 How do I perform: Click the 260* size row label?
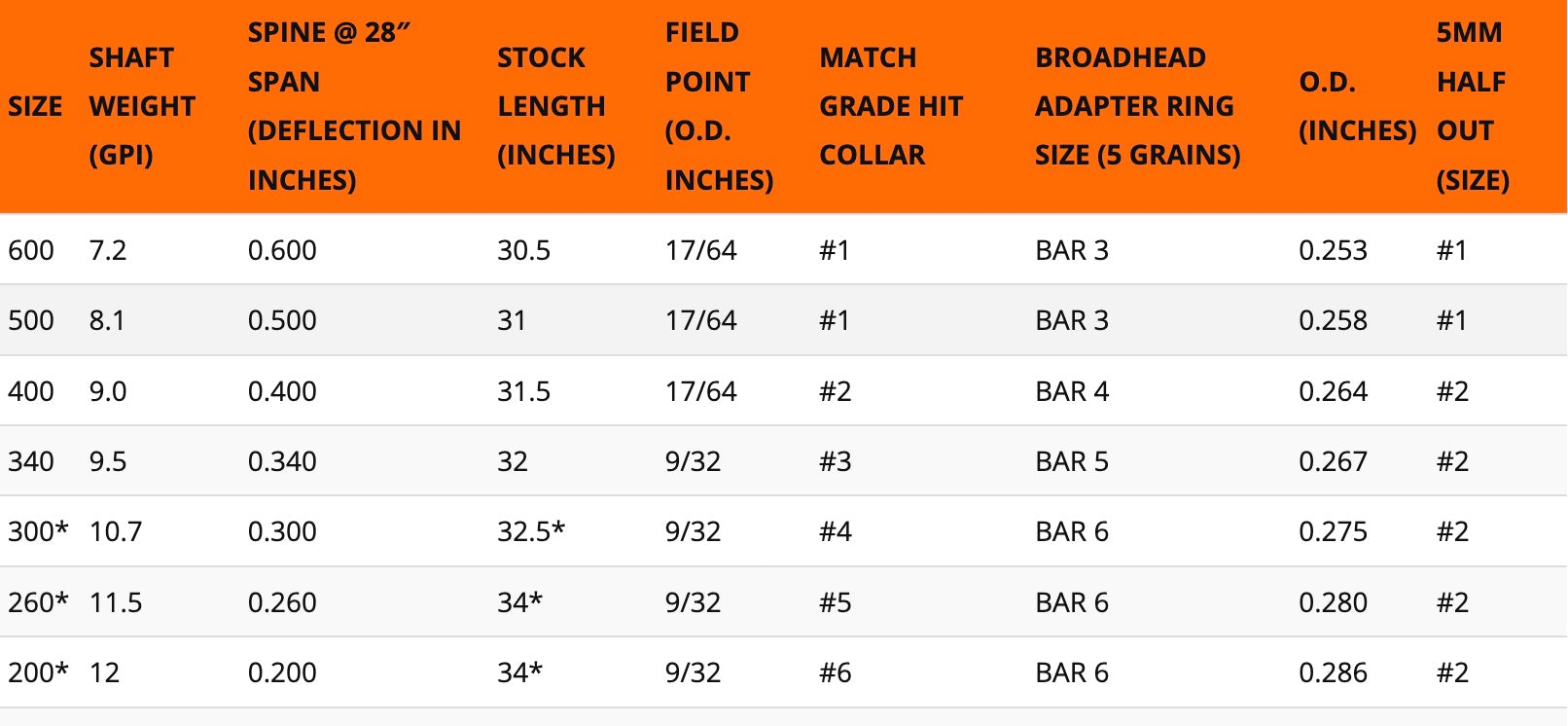[38, 602]
